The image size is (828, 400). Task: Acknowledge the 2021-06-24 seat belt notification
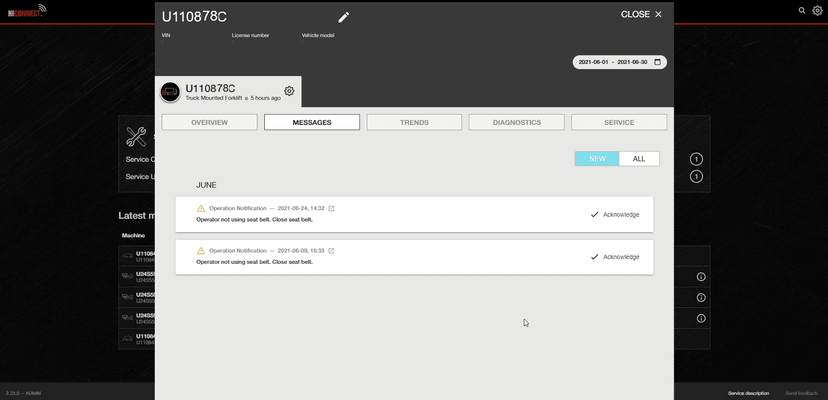(x=614, y=214)
